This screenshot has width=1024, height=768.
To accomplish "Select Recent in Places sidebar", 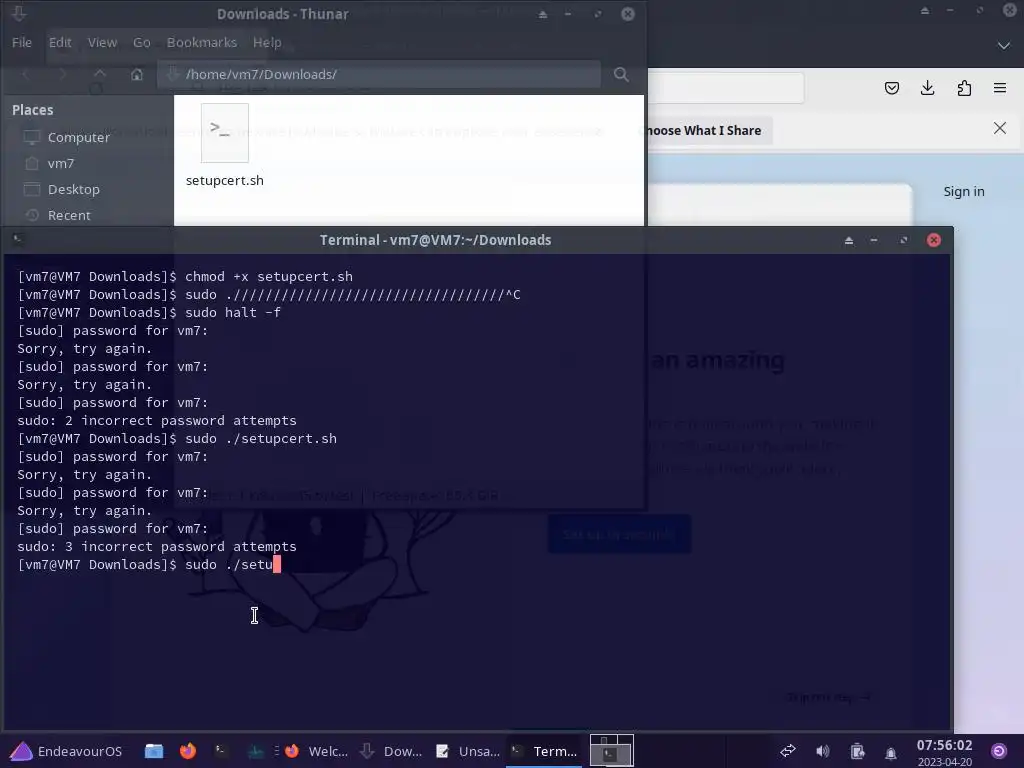I will click(x=69, y=216).
